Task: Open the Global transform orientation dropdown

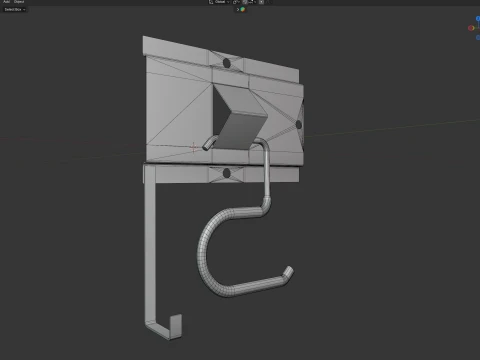Action: (220, 2)
